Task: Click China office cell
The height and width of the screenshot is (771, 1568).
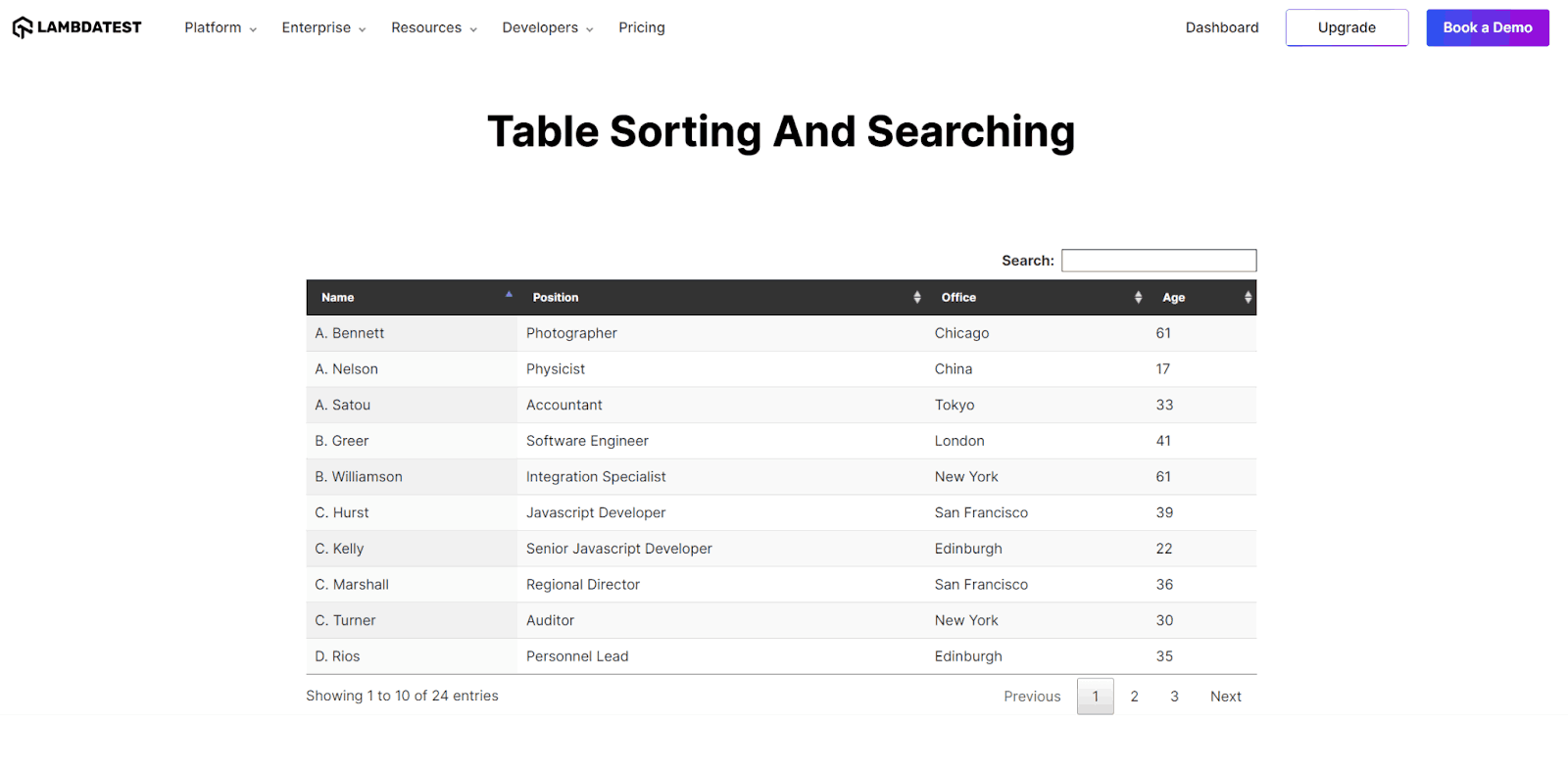Action: point(1037,369)
